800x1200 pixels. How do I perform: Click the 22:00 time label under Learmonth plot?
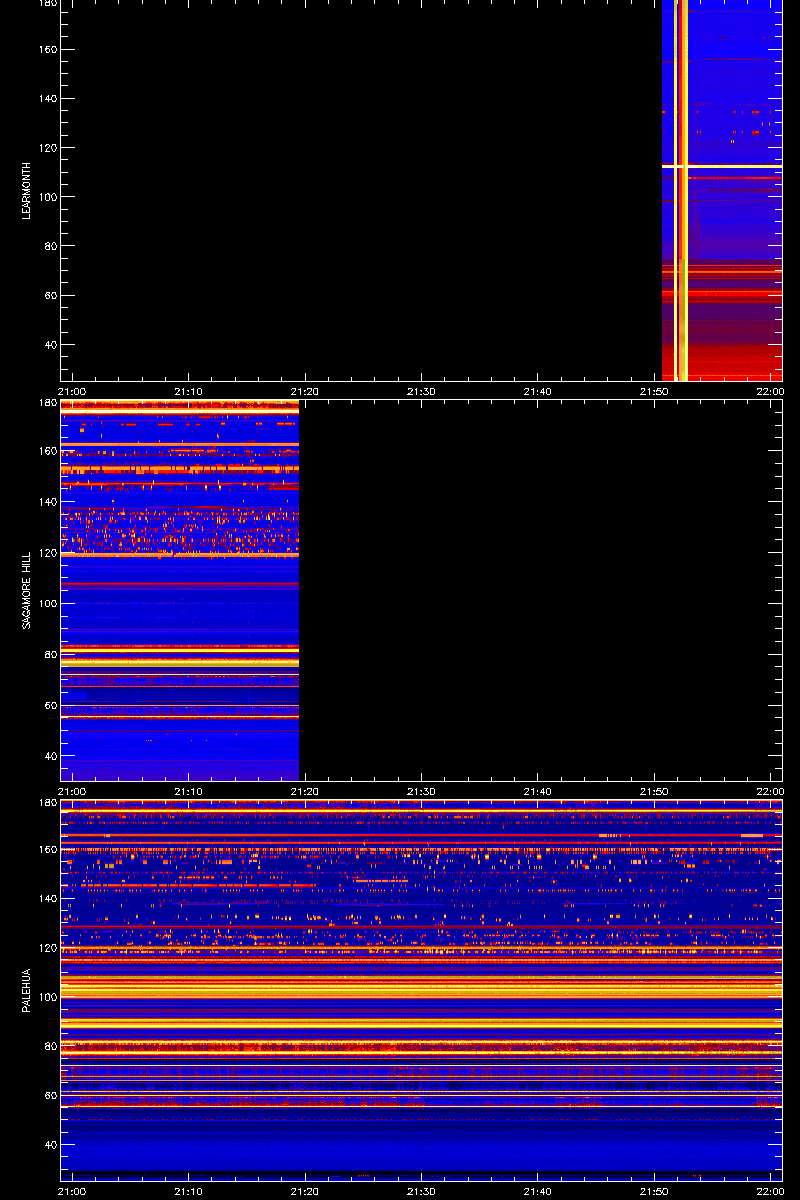pyautogui.click(x=770, y=392)
